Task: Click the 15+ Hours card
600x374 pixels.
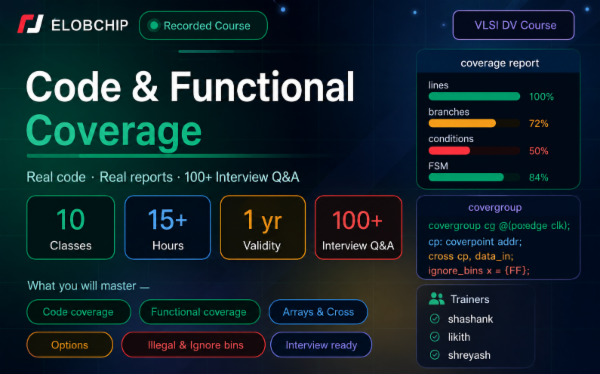Action: 168,228
